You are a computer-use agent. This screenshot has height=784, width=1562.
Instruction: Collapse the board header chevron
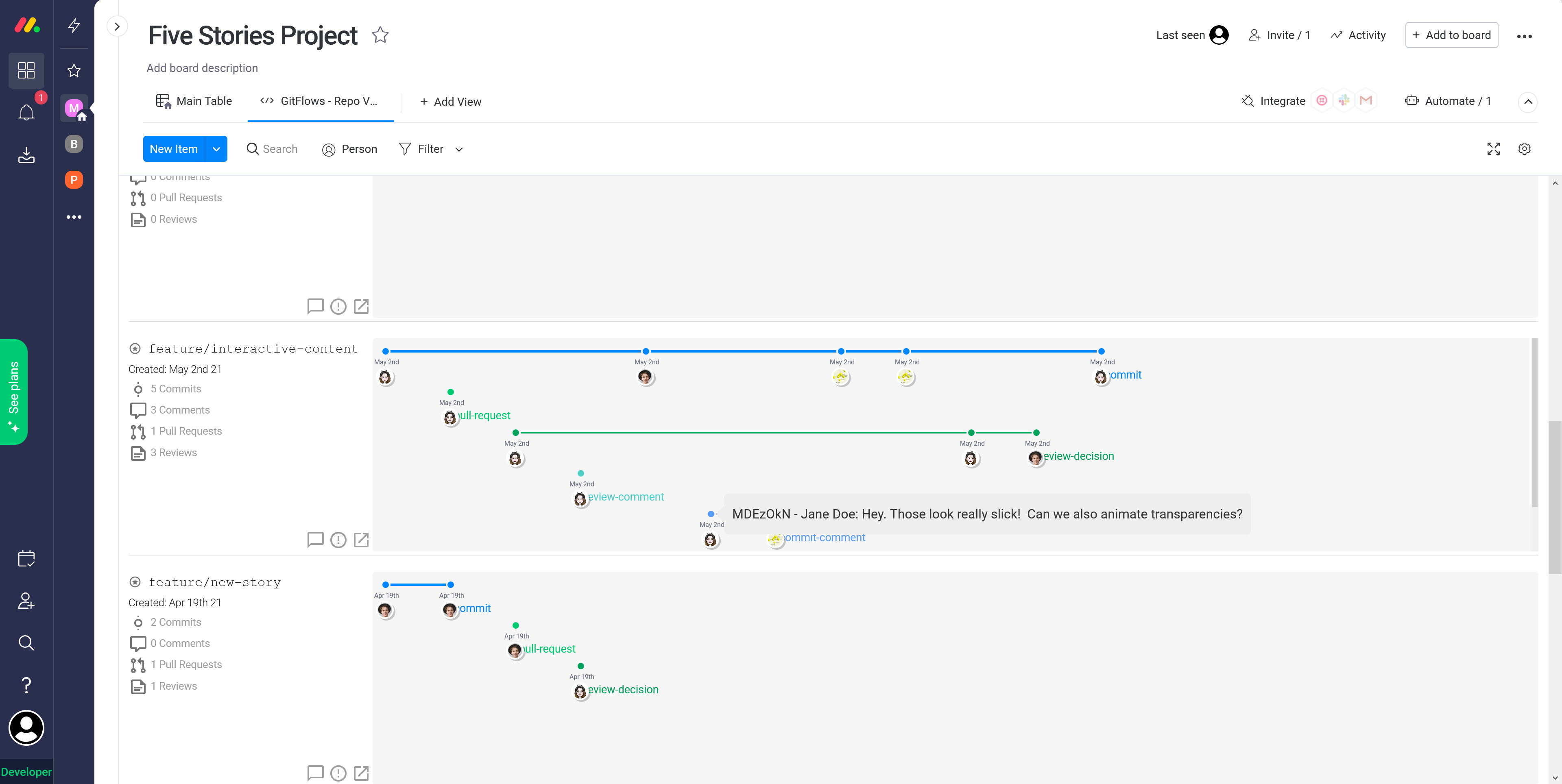pos(1527,102)
